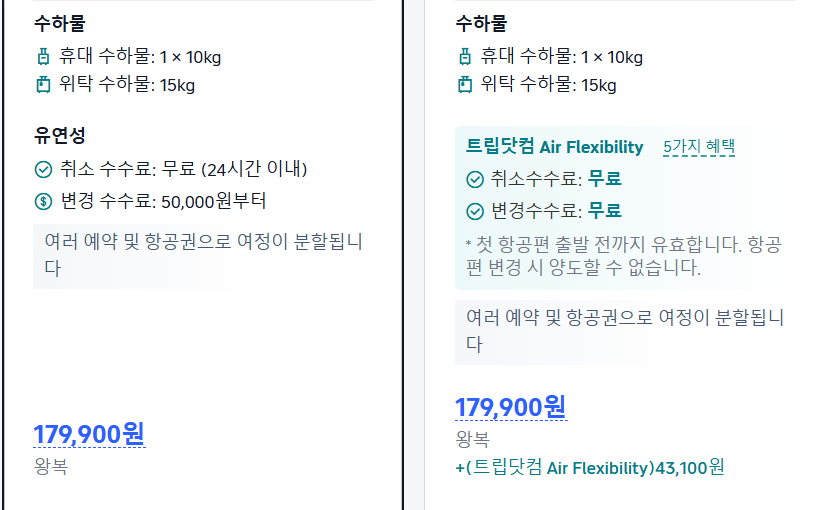
Task: Click carry-on baggage icon in left card
Action: 44,56
